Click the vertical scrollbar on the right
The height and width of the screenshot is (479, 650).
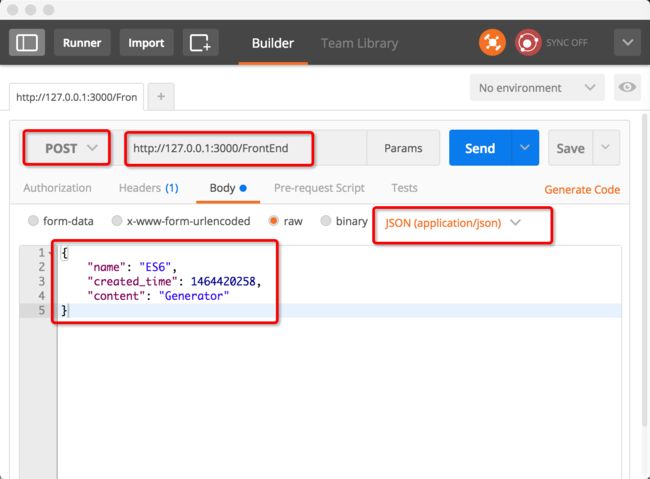645,270
